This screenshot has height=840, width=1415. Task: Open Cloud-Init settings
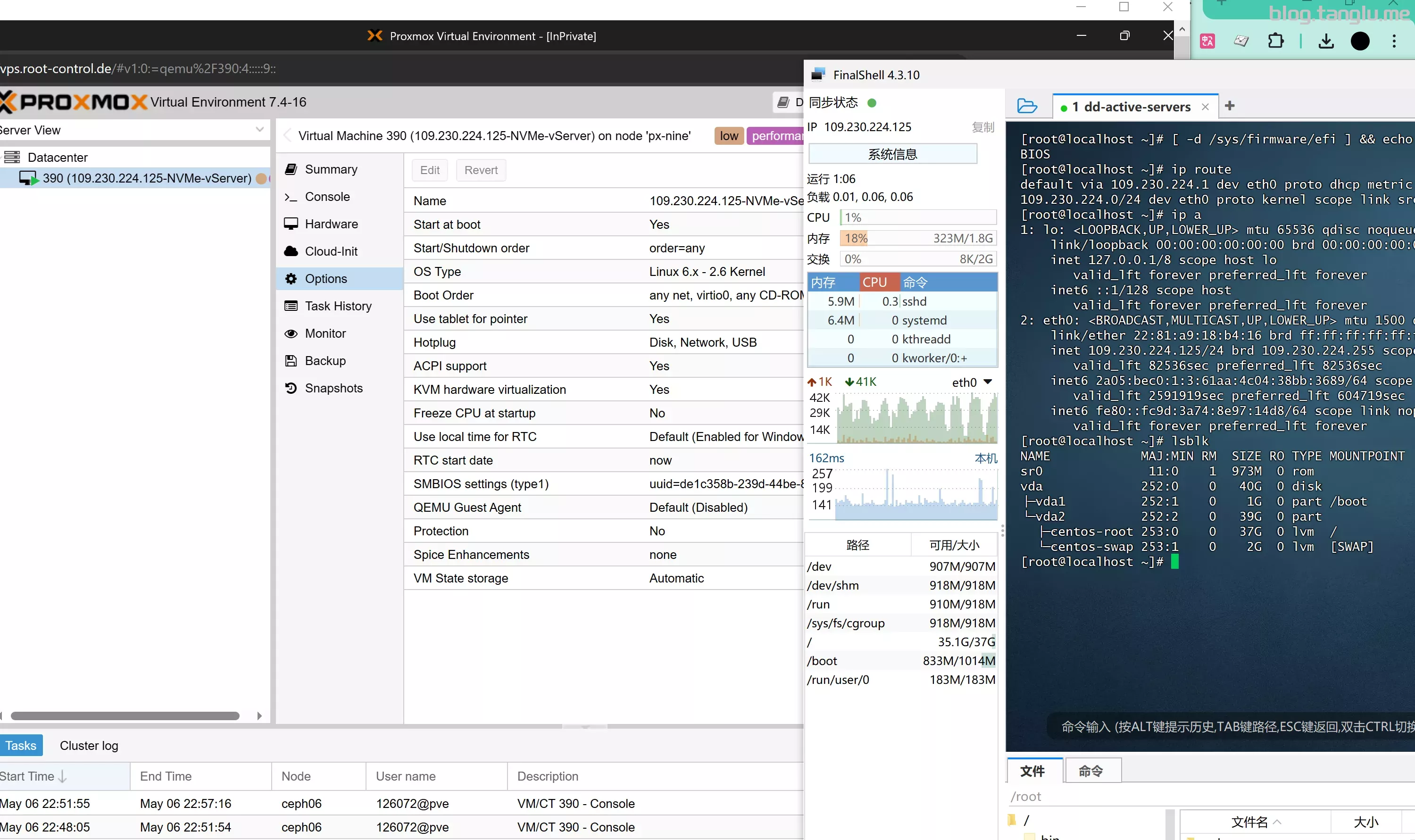pyautogui.click(x=331, y=251)
